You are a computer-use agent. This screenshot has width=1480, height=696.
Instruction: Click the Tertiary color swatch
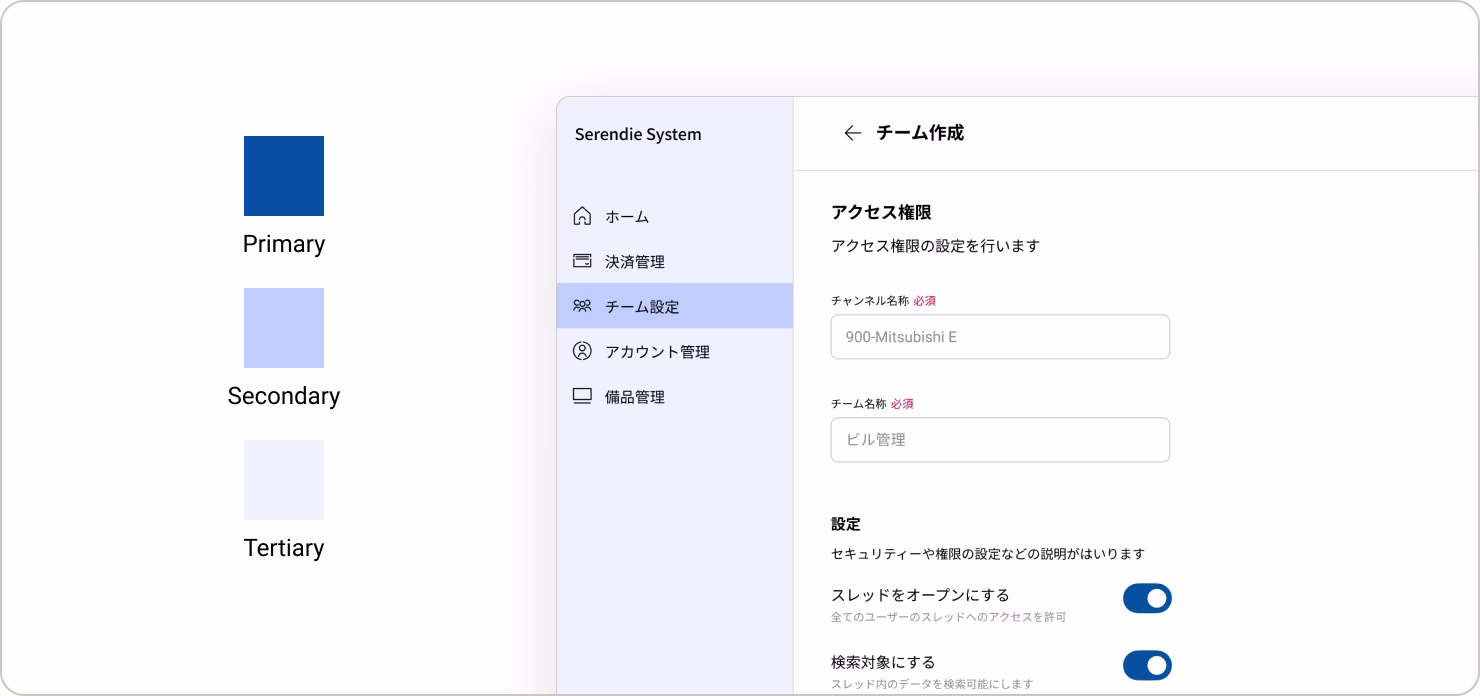pos(284,480)
